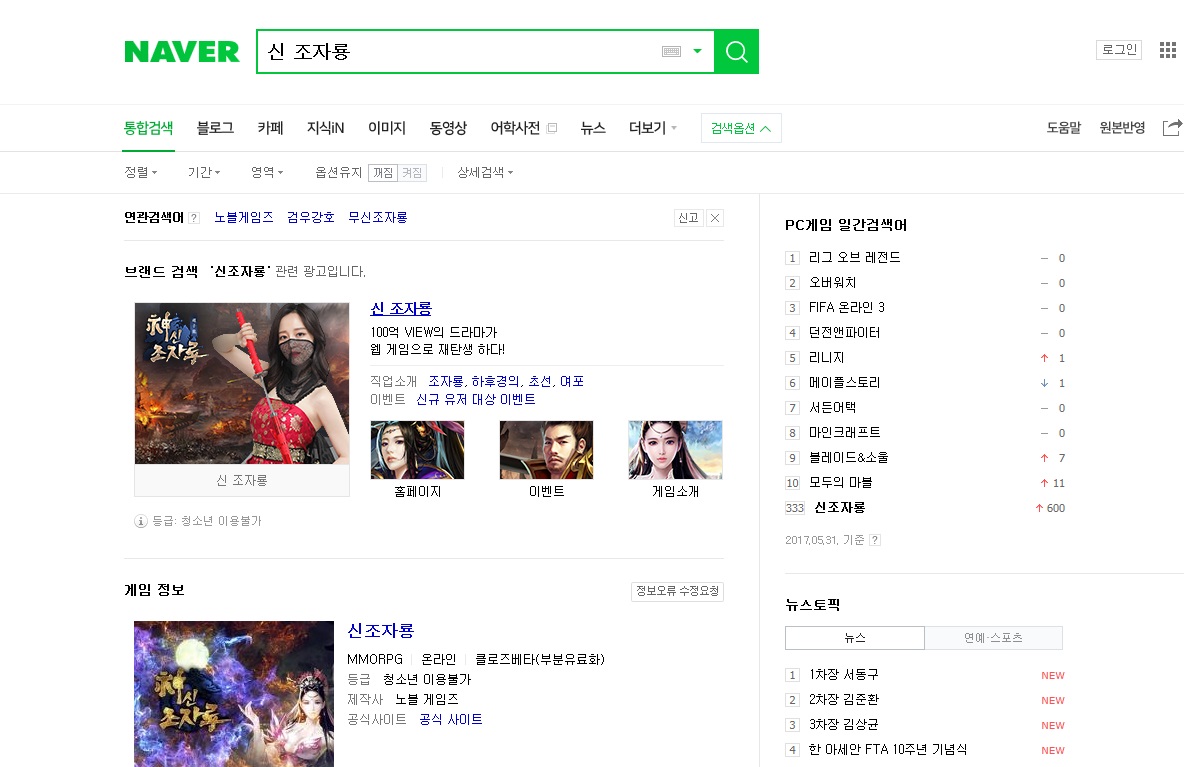Click the 신 조자룡 brand banner image
The height and width of the screenshot is (767, 1184).
242,384
